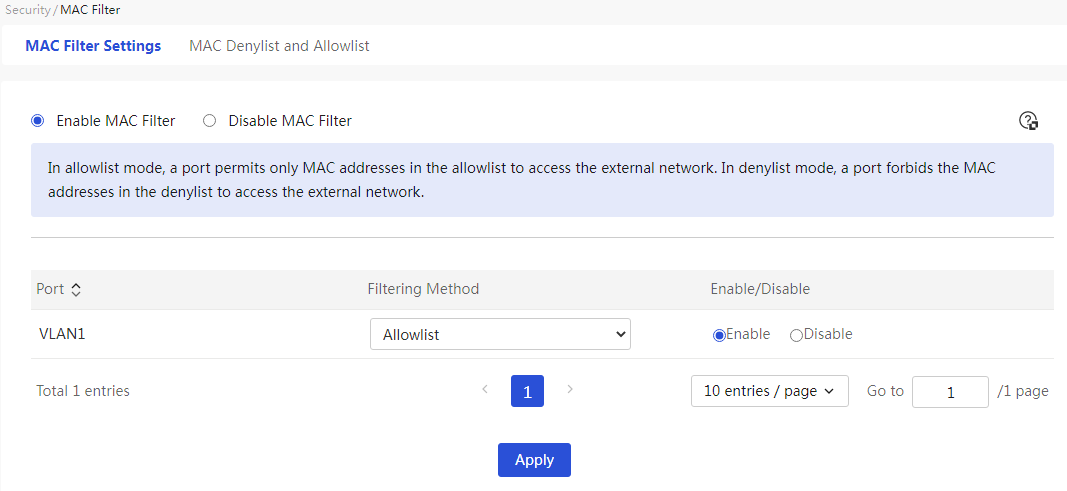Click the VLAN1 port cell

[62, 334]
